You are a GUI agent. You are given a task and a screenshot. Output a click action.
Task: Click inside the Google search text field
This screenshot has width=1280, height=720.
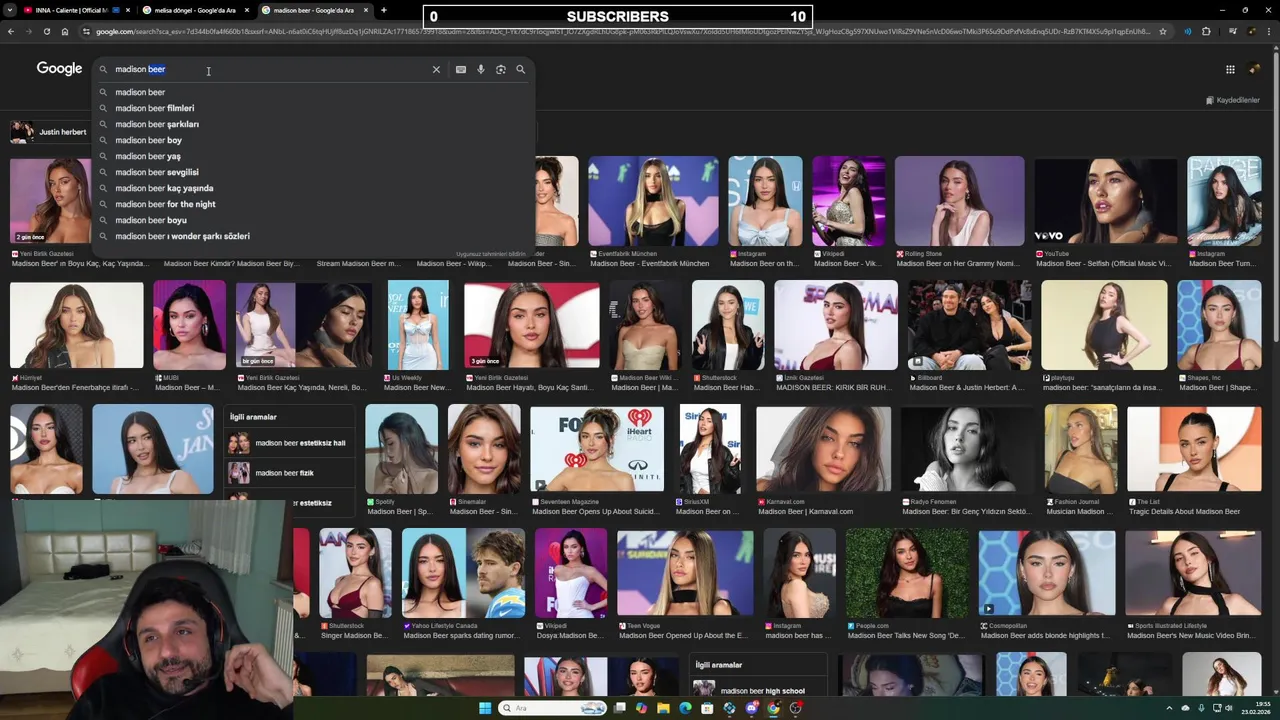click(270, 69)
